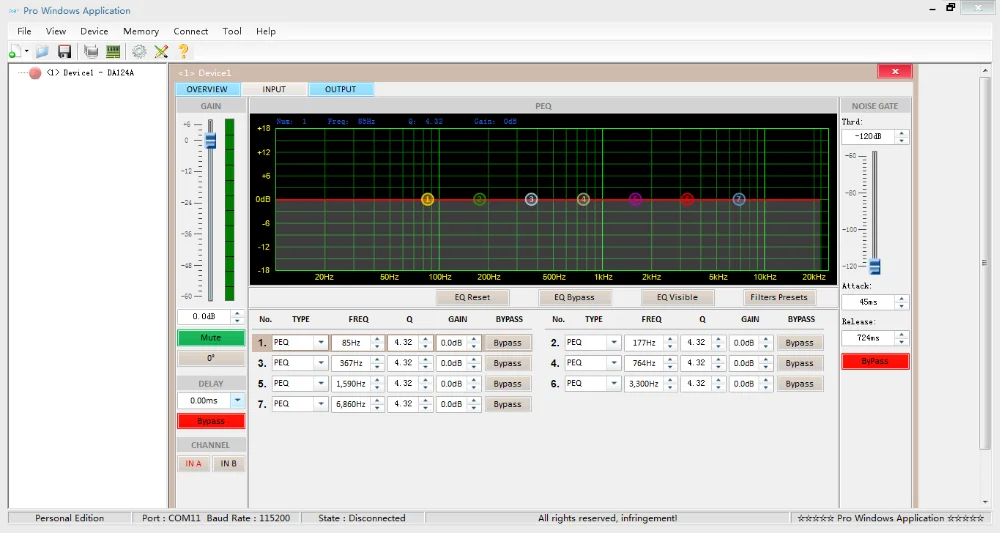
Task: Select EQ node 4 on graph
Action: click(x=583, y=200)
